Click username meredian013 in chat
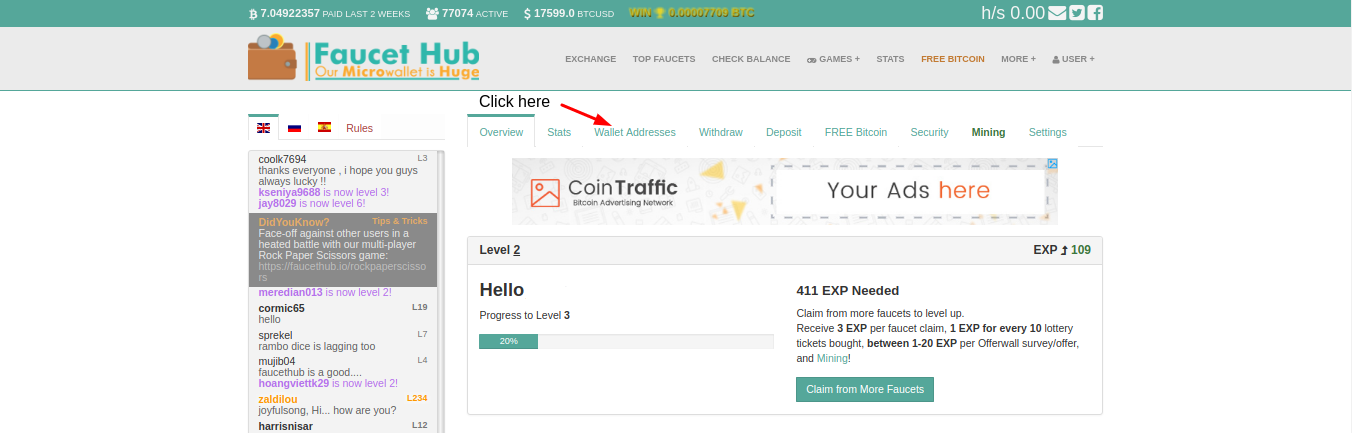The image size is (1352, 433). coord(290,292)
